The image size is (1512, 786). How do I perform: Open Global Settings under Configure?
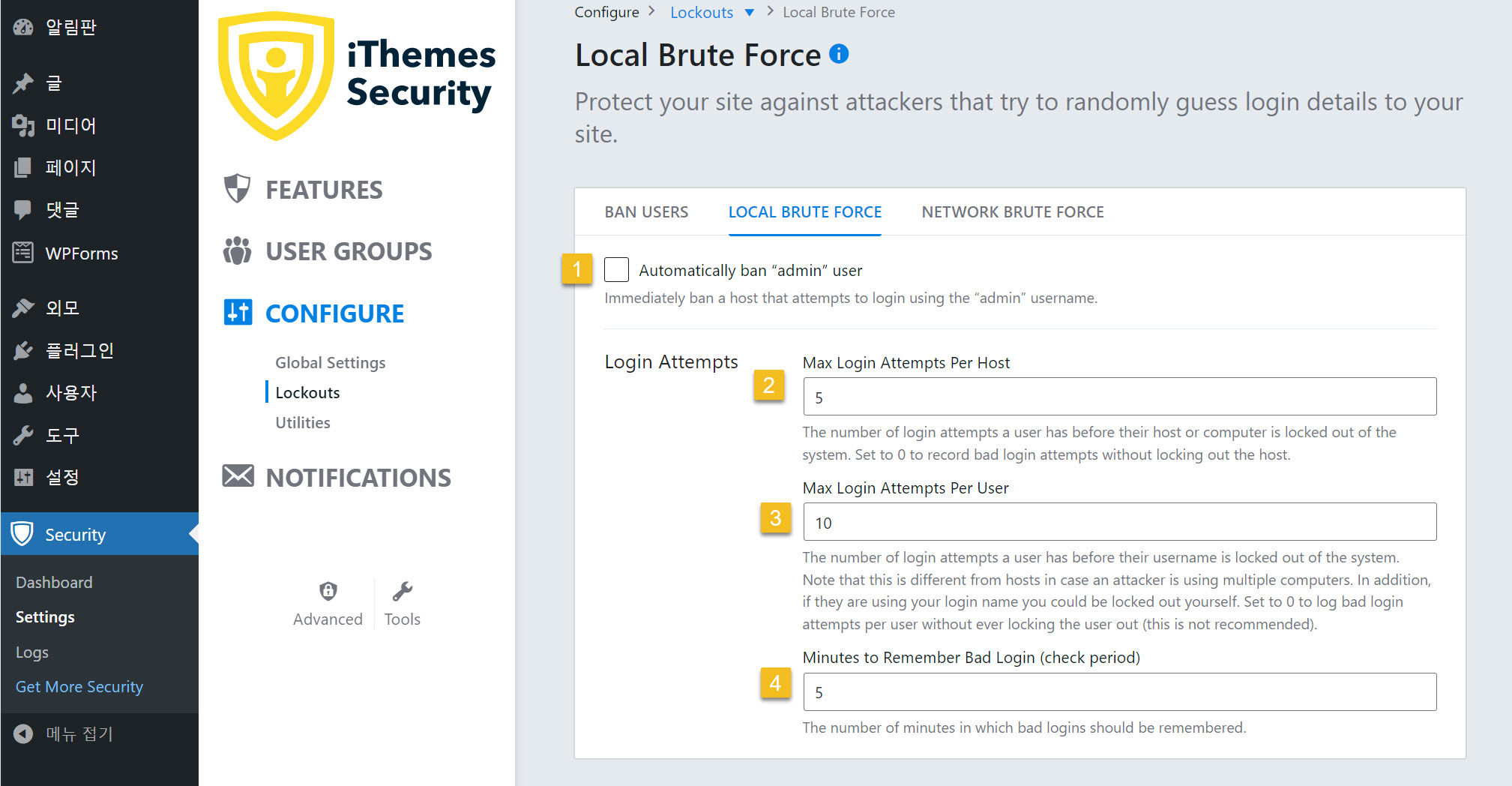tap(330, 363)
